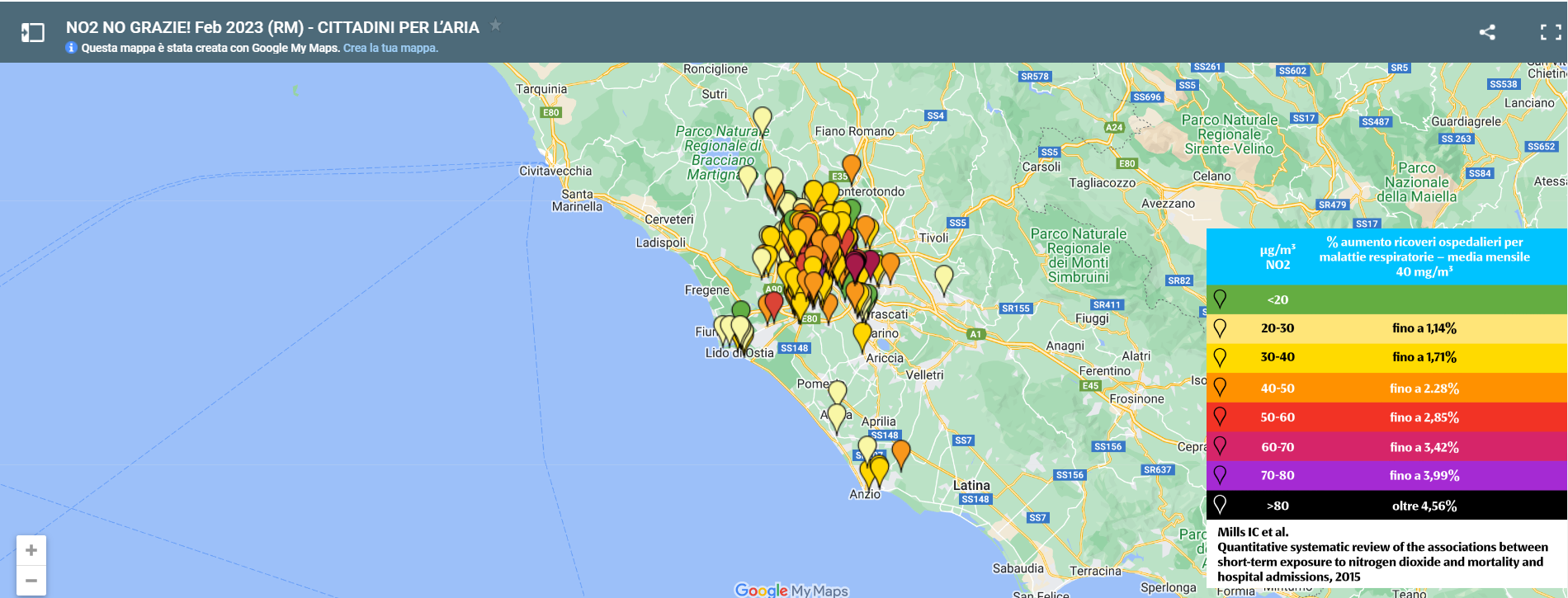This screenshot has width=1568, height=598.
Task: Click the Parco Nazionale della Maiella label
Action: coord(1417,182)
